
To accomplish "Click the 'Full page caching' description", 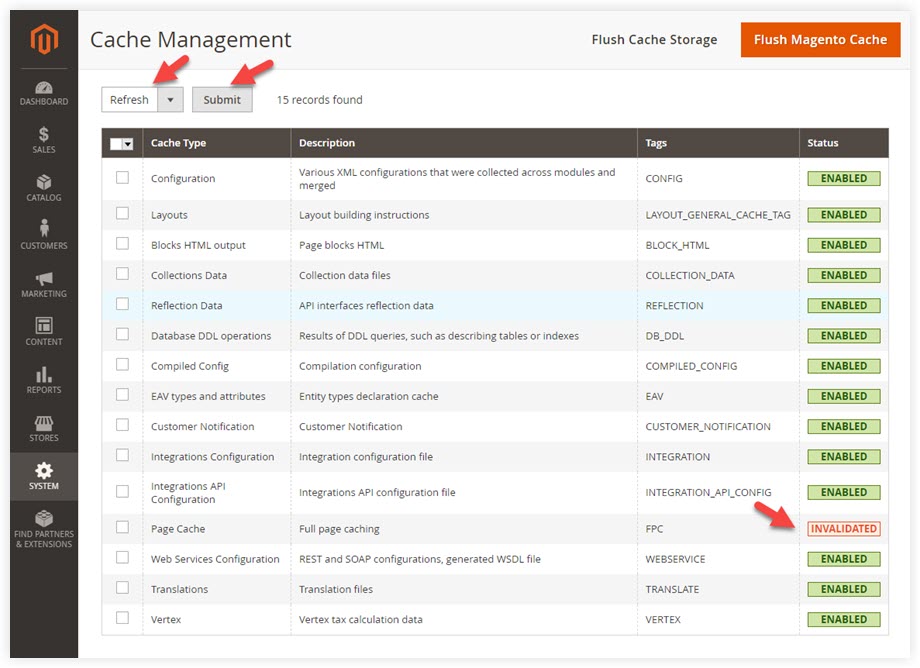I will coord(339,529).
